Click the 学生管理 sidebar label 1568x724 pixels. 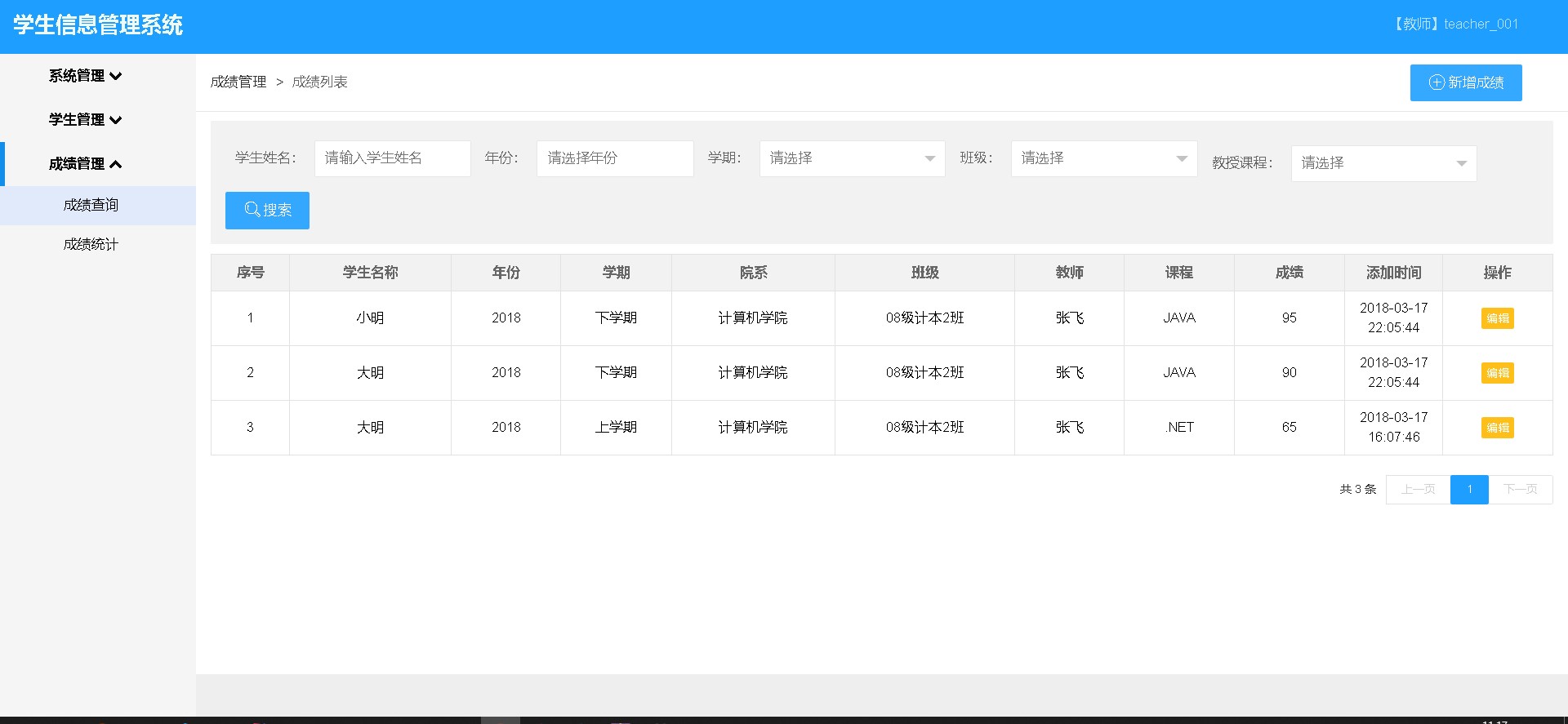click(x=77, y=120)
